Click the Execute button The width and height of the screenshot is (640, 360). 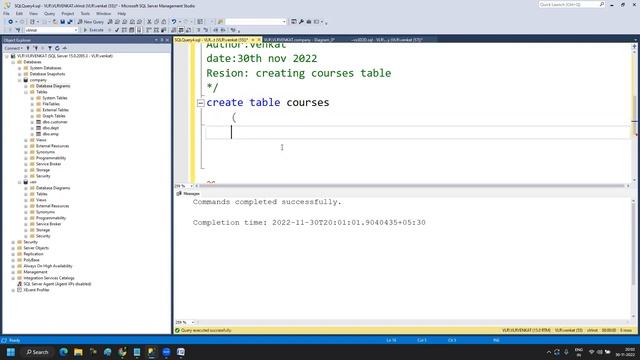tap(93, 30)
